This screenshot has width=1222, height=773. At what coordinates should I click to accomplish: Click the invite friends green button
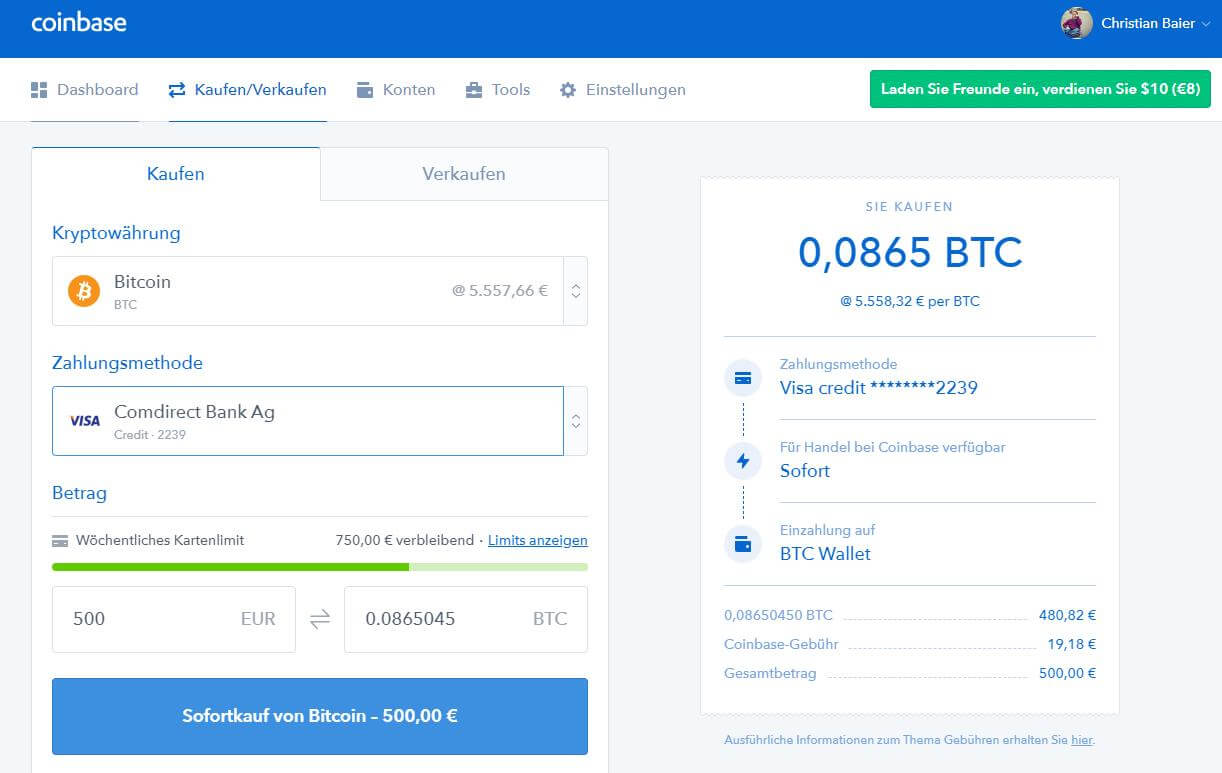(x=1041, y=89)
